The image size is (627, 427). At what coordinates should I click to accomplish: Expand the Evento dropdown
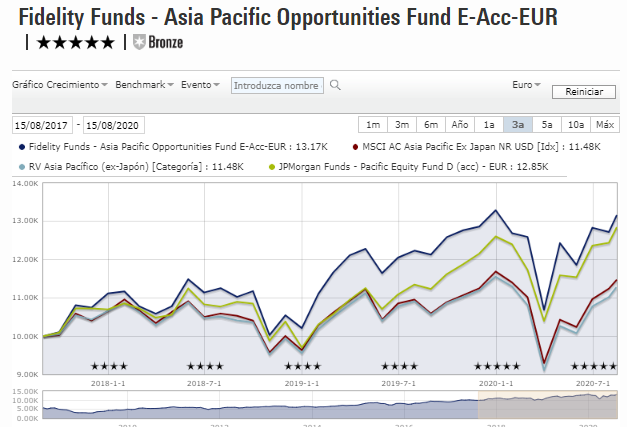tap(201, 85)
